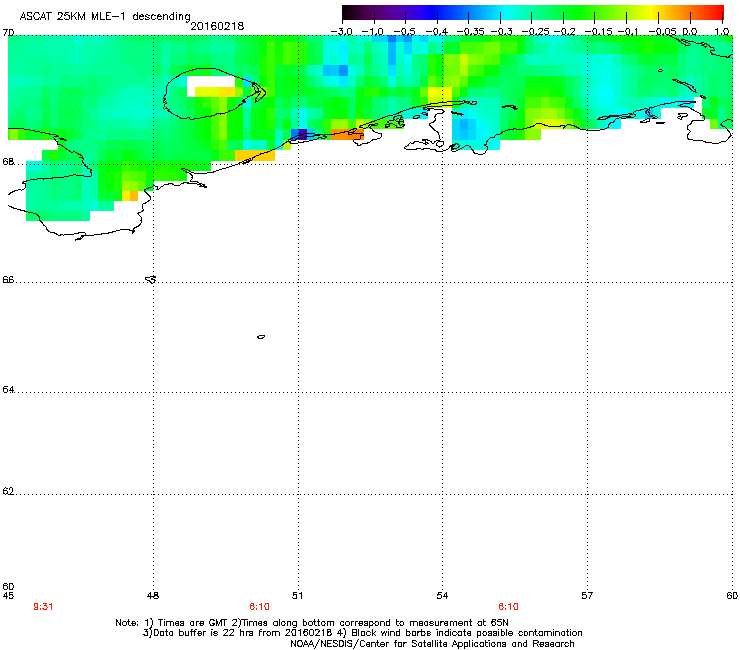Click the "-0.05" color bar label

(662, 32)
